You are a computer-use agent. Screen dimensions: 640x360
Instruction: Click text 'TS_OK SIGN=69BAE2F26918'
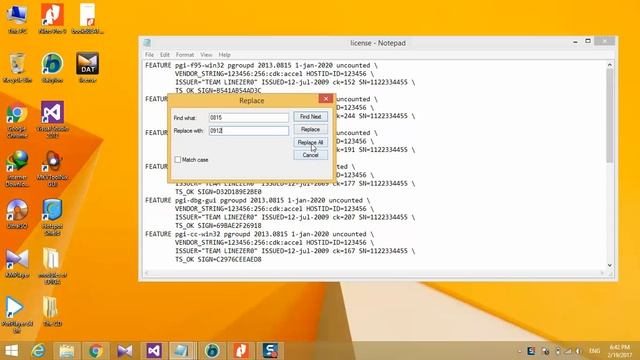pos(218,226)
